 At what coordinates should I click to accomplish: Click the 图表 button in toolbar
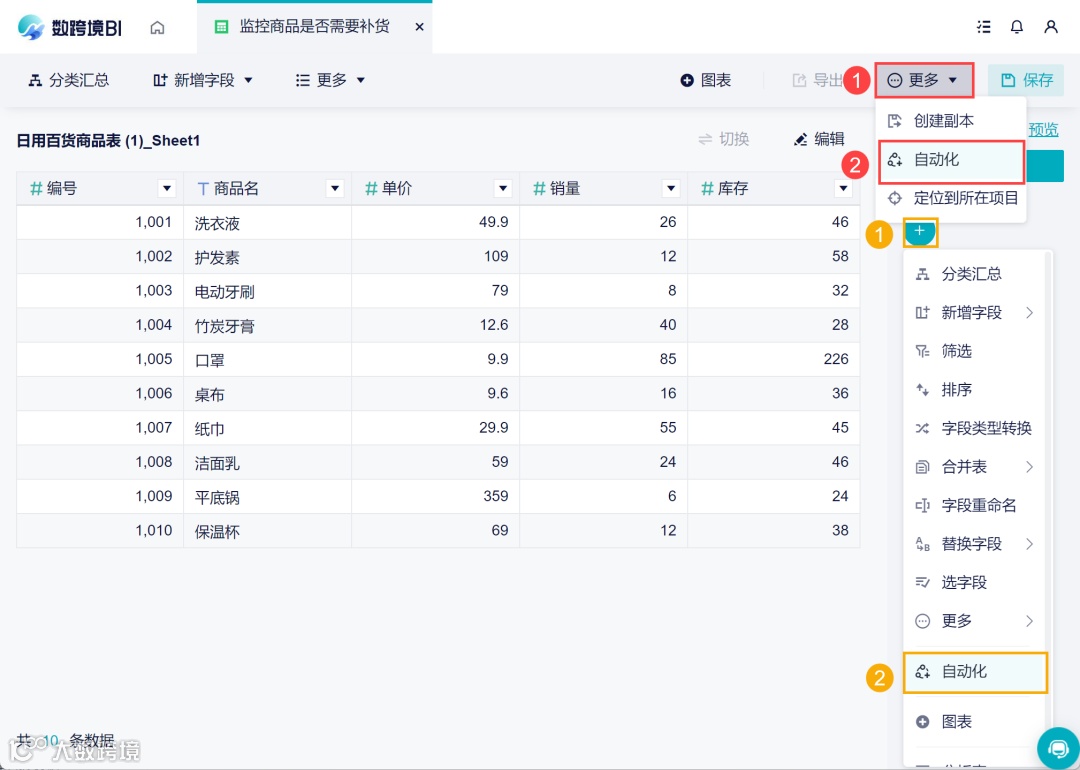(x=705, y=80)
